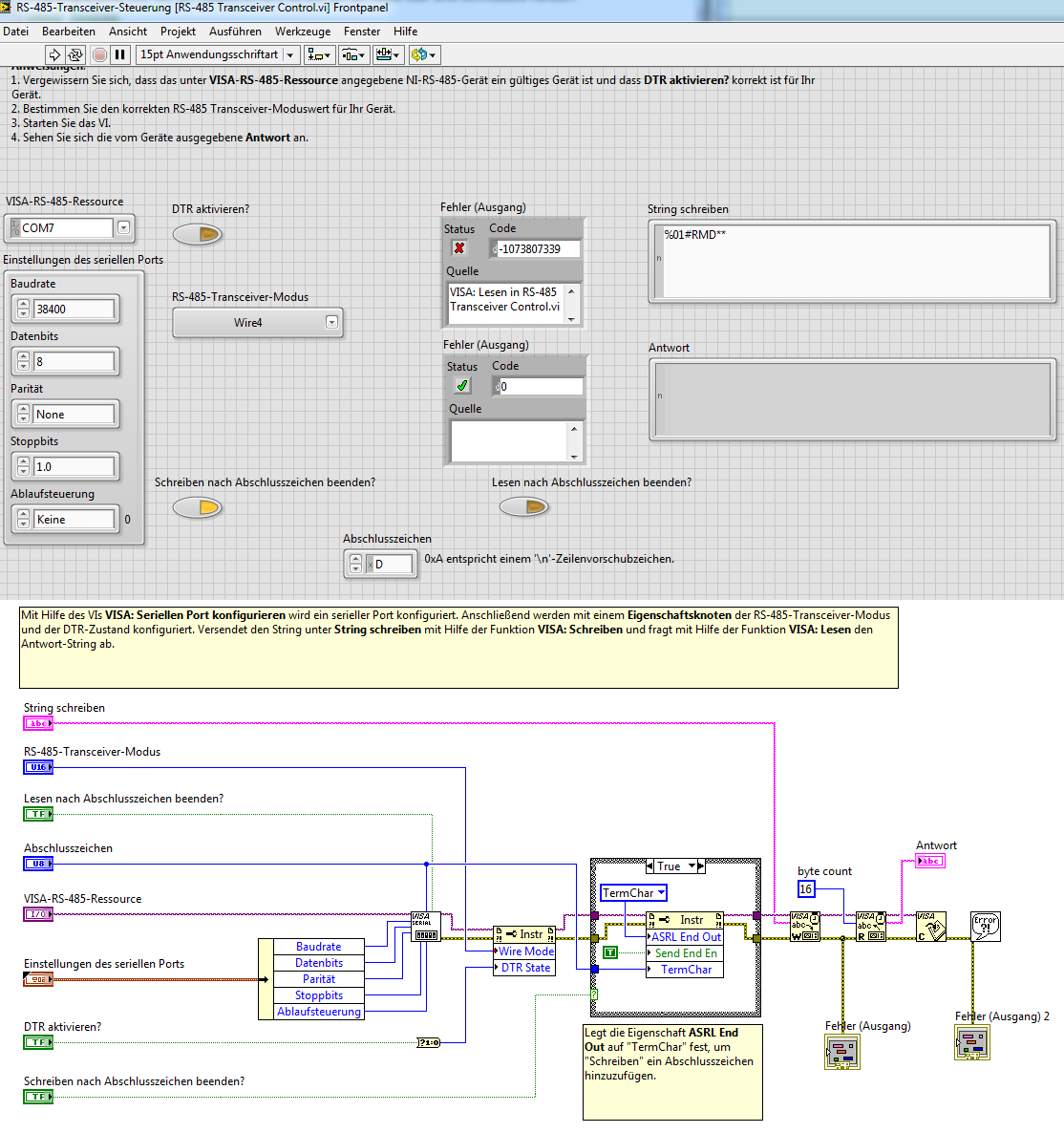The width and height of the screenshot is (1064, 1133).
Task: Open the application font dropdown
Action: point(290,54)
